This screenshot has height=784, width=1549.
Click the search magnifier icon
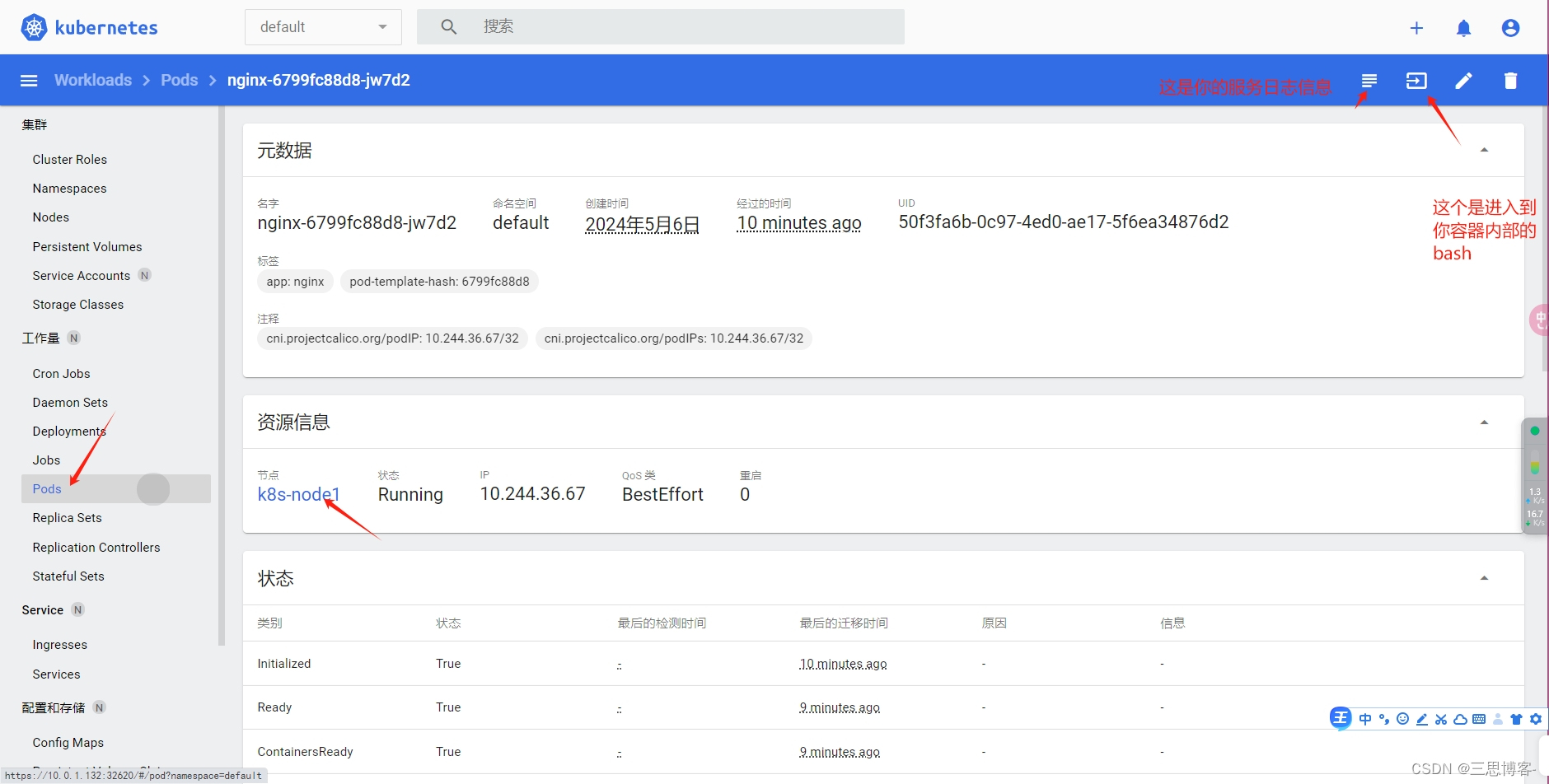pos(448,27)
